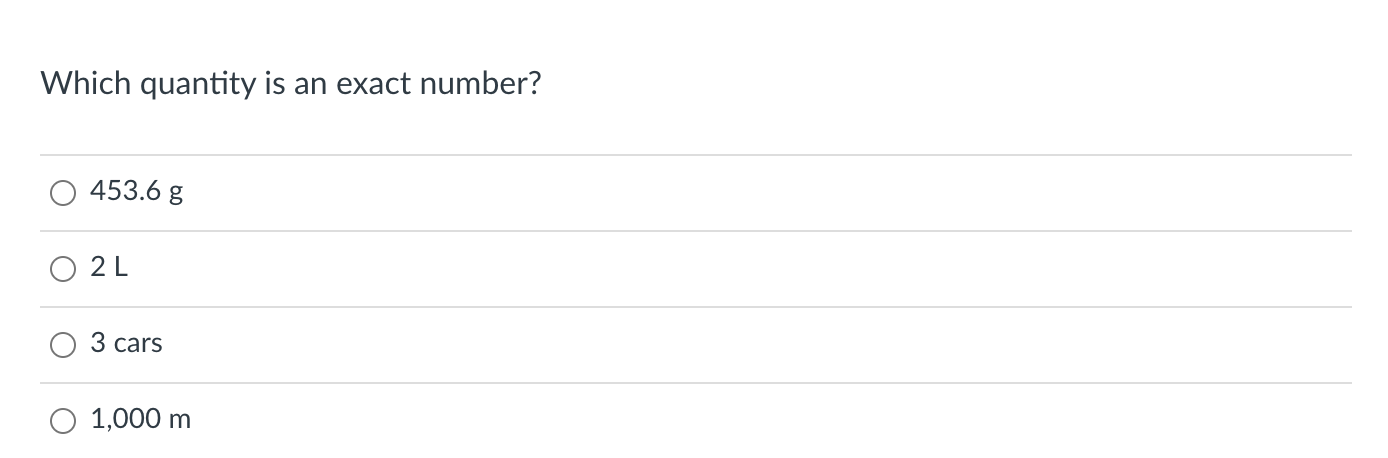Click the number '453.6' in the first answer

click(x=126, y=191)
